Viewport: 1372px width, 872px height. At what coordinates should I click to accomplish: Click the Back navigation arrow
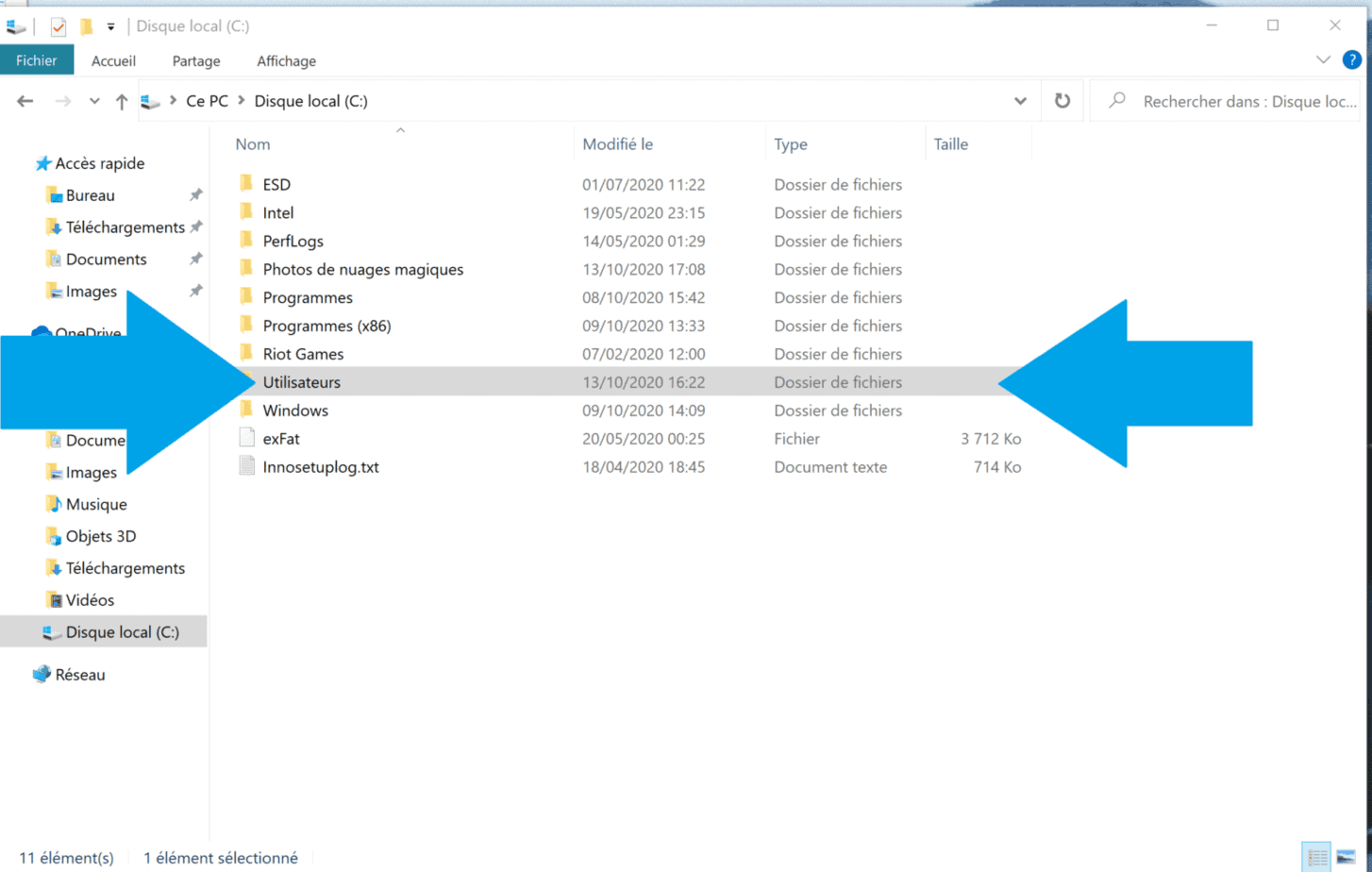click(25, 101)
